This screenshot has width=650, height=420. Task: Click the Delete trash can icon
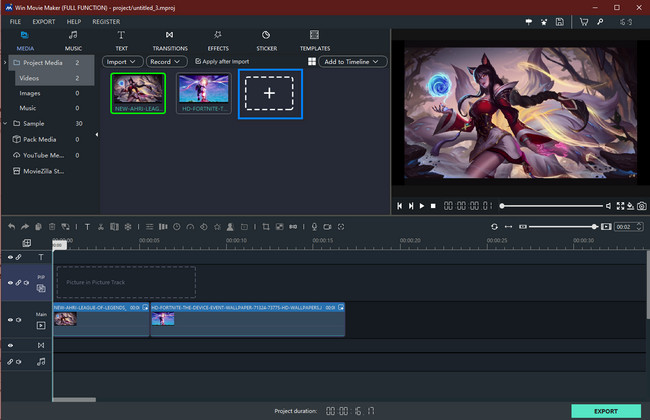52,227
